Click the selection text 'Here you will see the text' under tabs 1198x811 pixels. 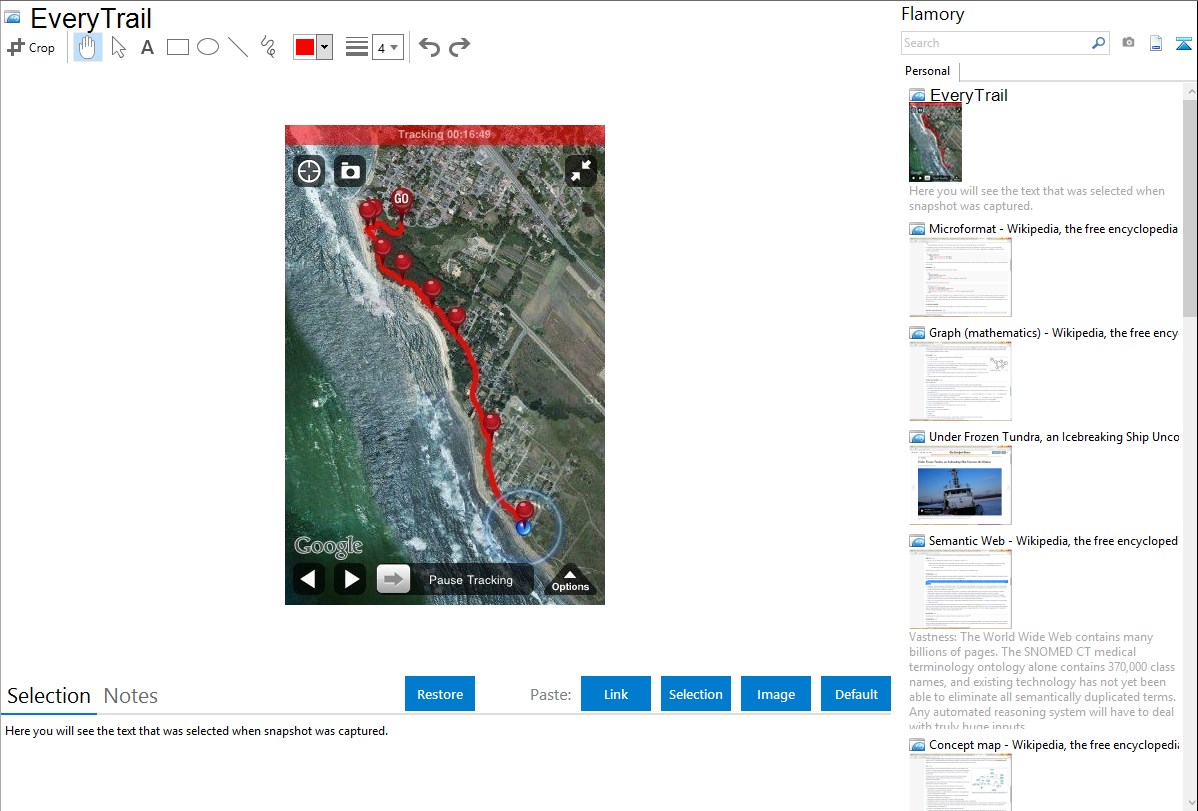point(196,732)
